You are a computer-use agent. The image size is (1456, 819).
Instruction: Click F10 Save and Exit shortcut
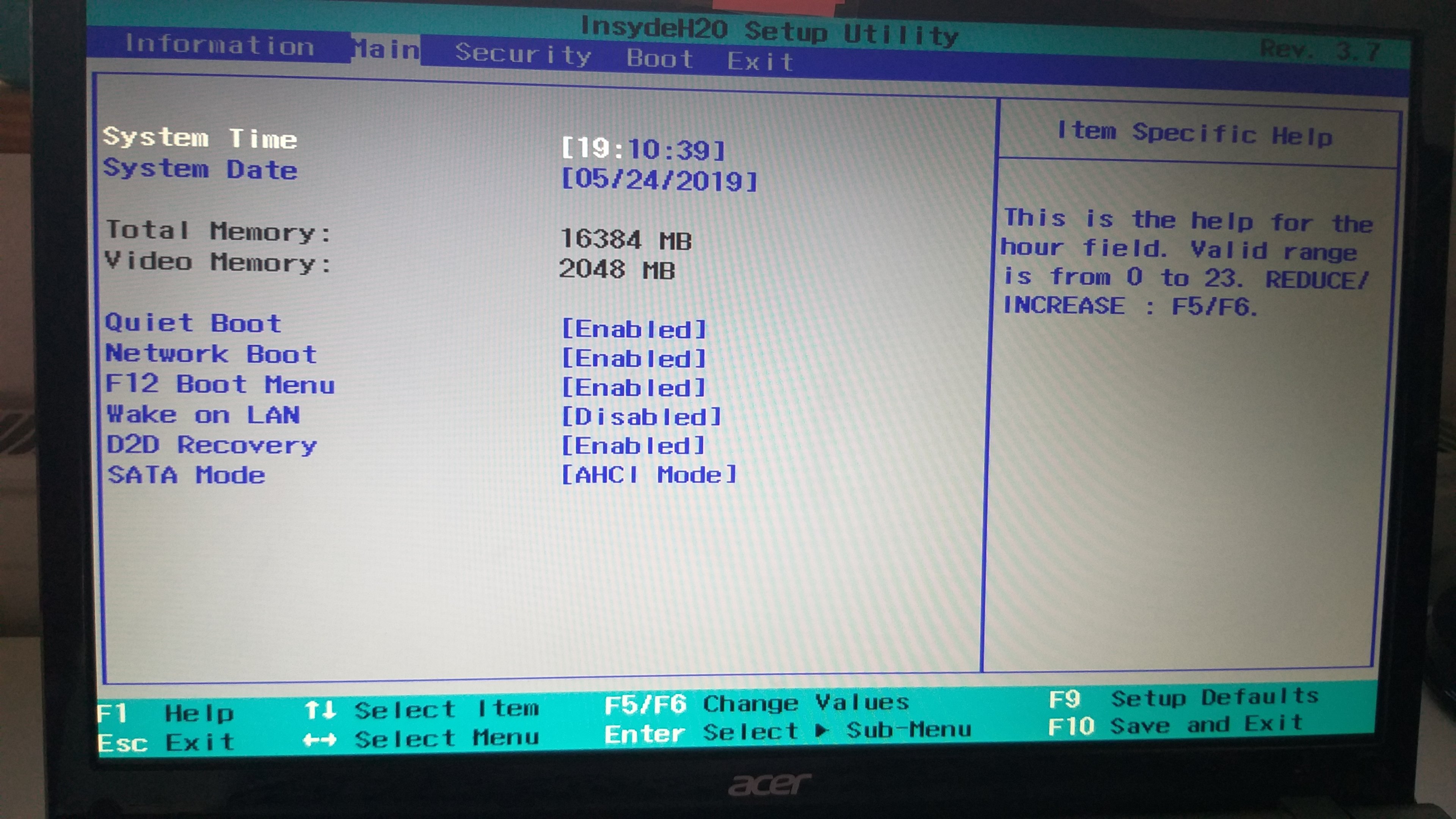[x=1175, y=725]
